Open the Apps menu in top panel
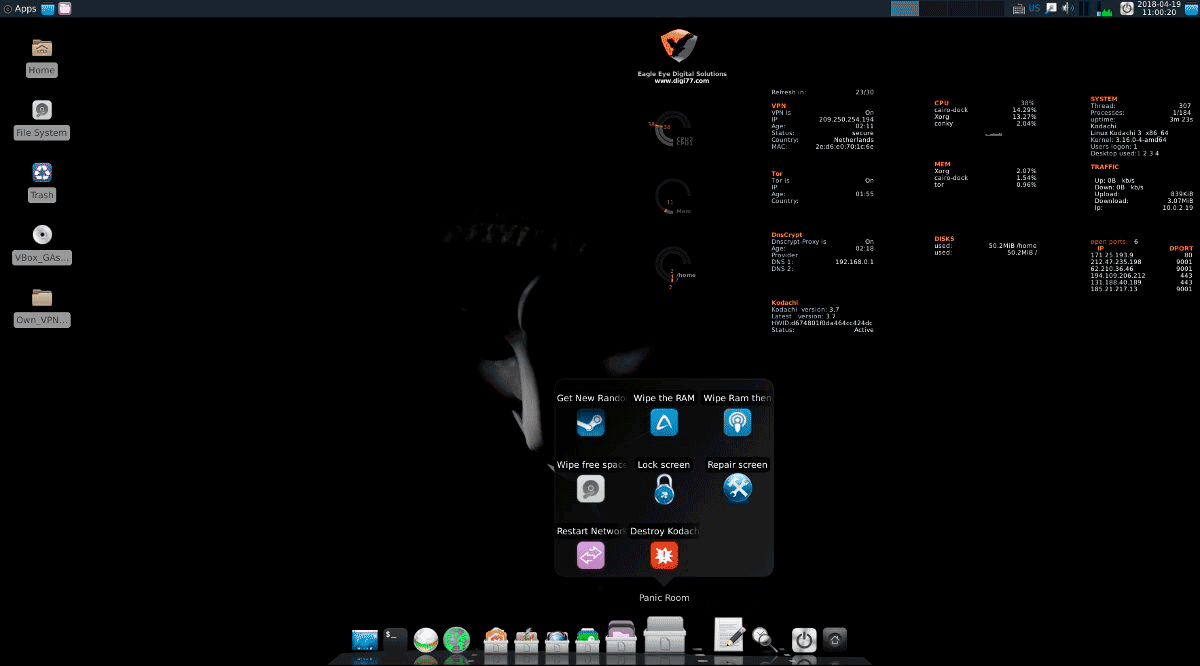 tap(20, 9)
